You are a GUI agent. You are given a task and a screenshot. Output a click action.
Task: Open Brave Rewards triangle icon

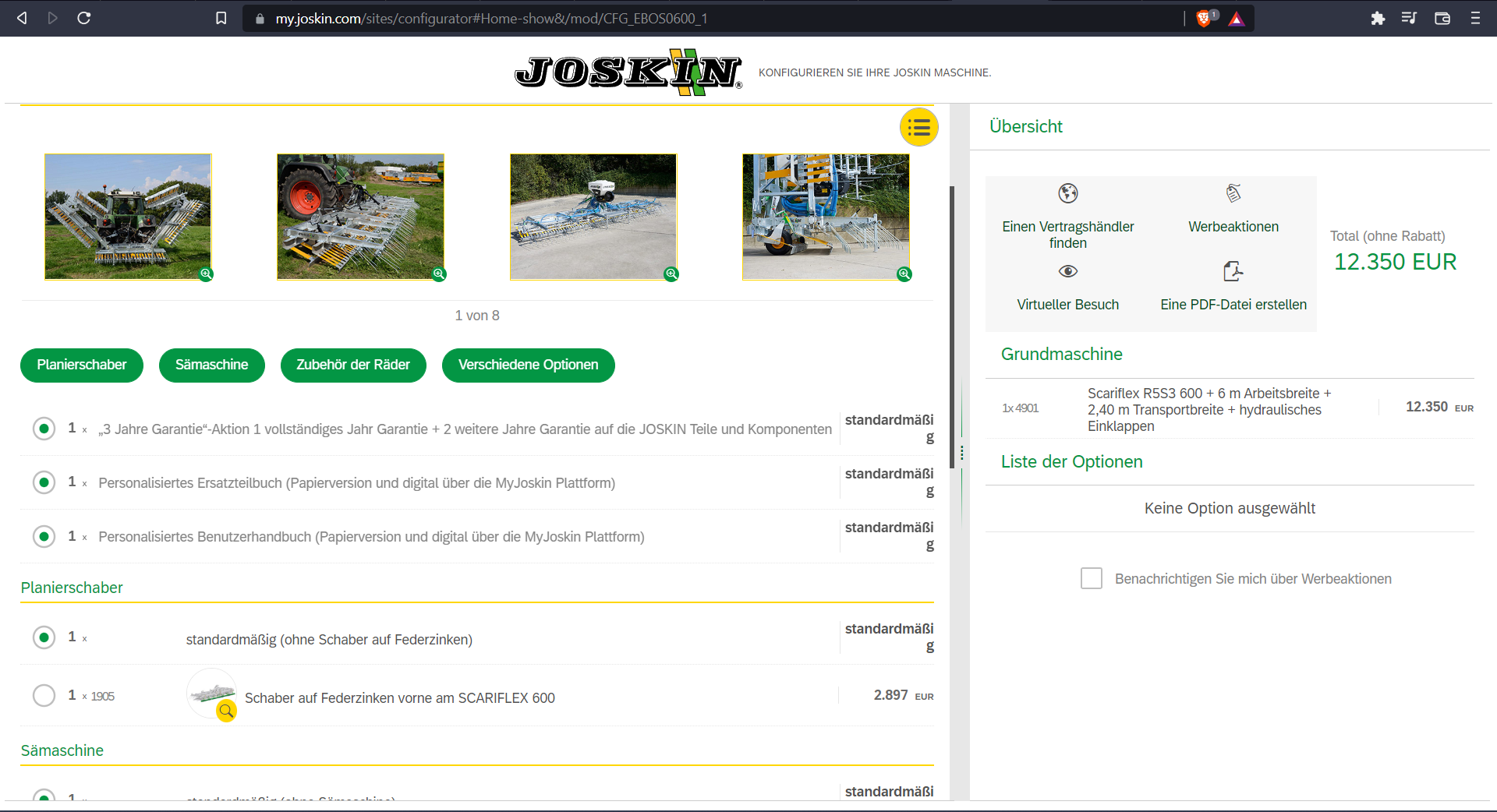pos(1237,19)
